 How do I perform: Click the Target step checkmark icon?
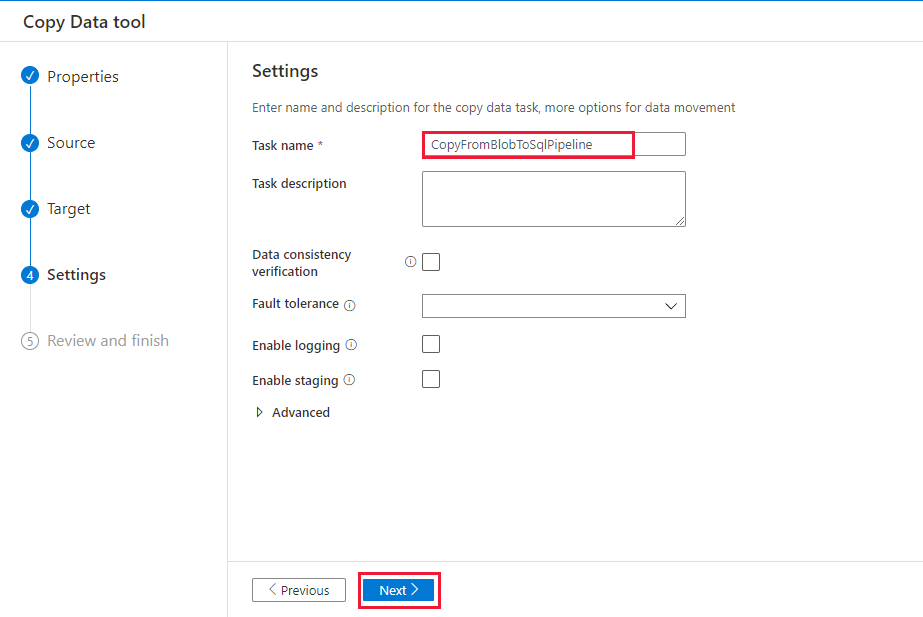29,208
